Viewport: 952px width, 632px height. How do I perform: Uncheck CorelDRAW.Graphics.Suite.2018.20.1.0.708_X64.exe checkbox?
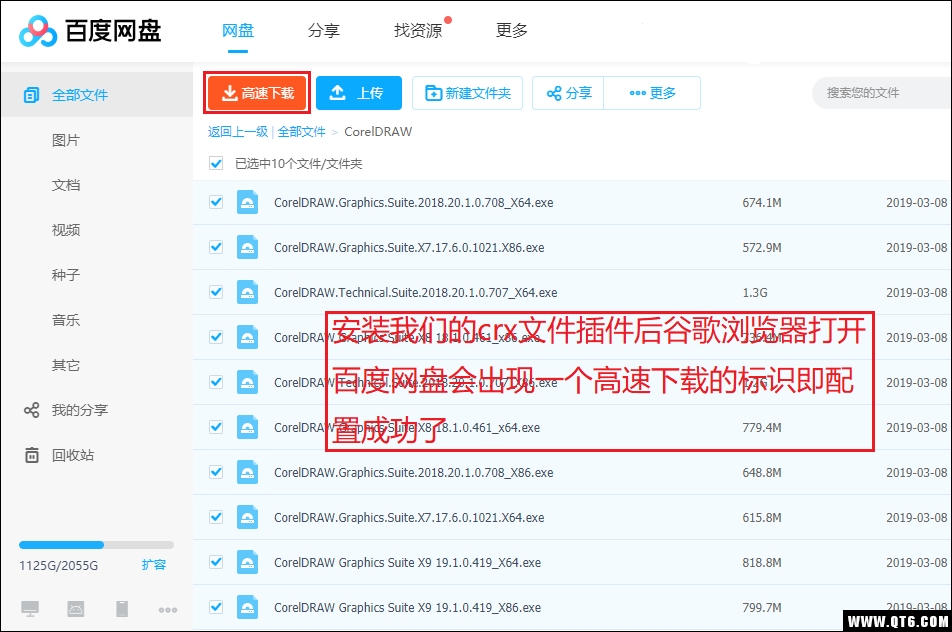pos(216,202)
